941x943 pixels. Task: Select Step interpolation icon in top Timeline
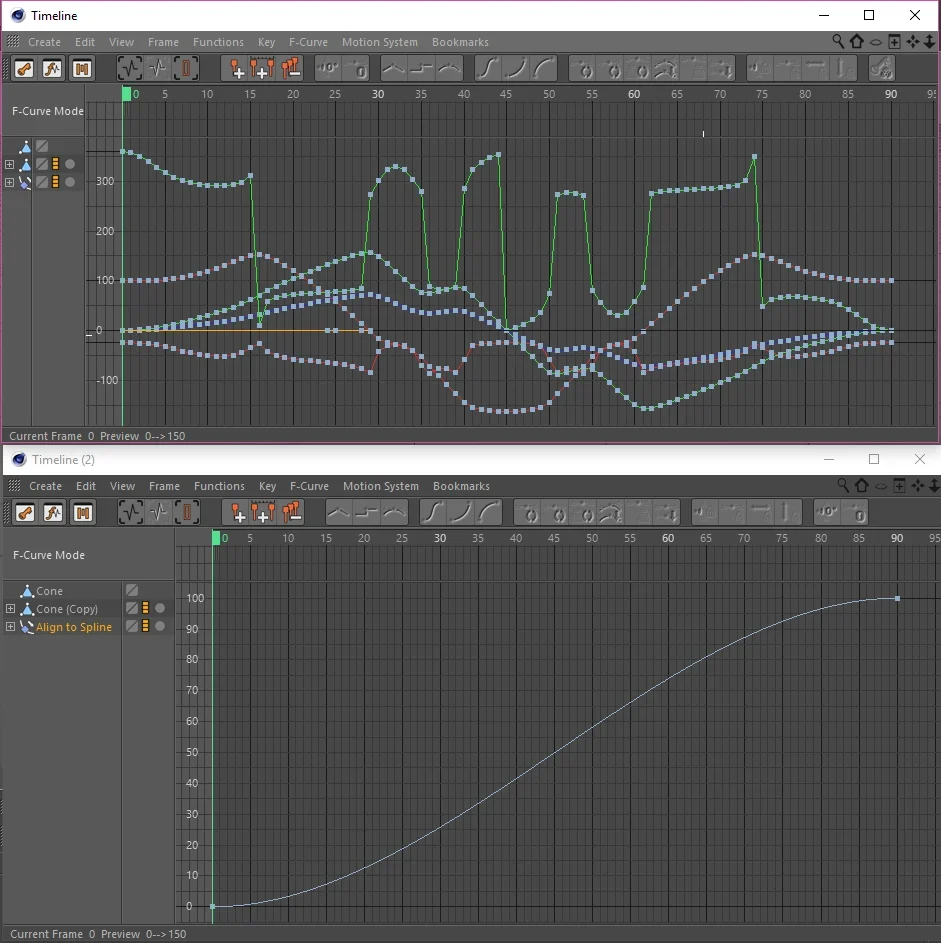[x=421, y=69]
